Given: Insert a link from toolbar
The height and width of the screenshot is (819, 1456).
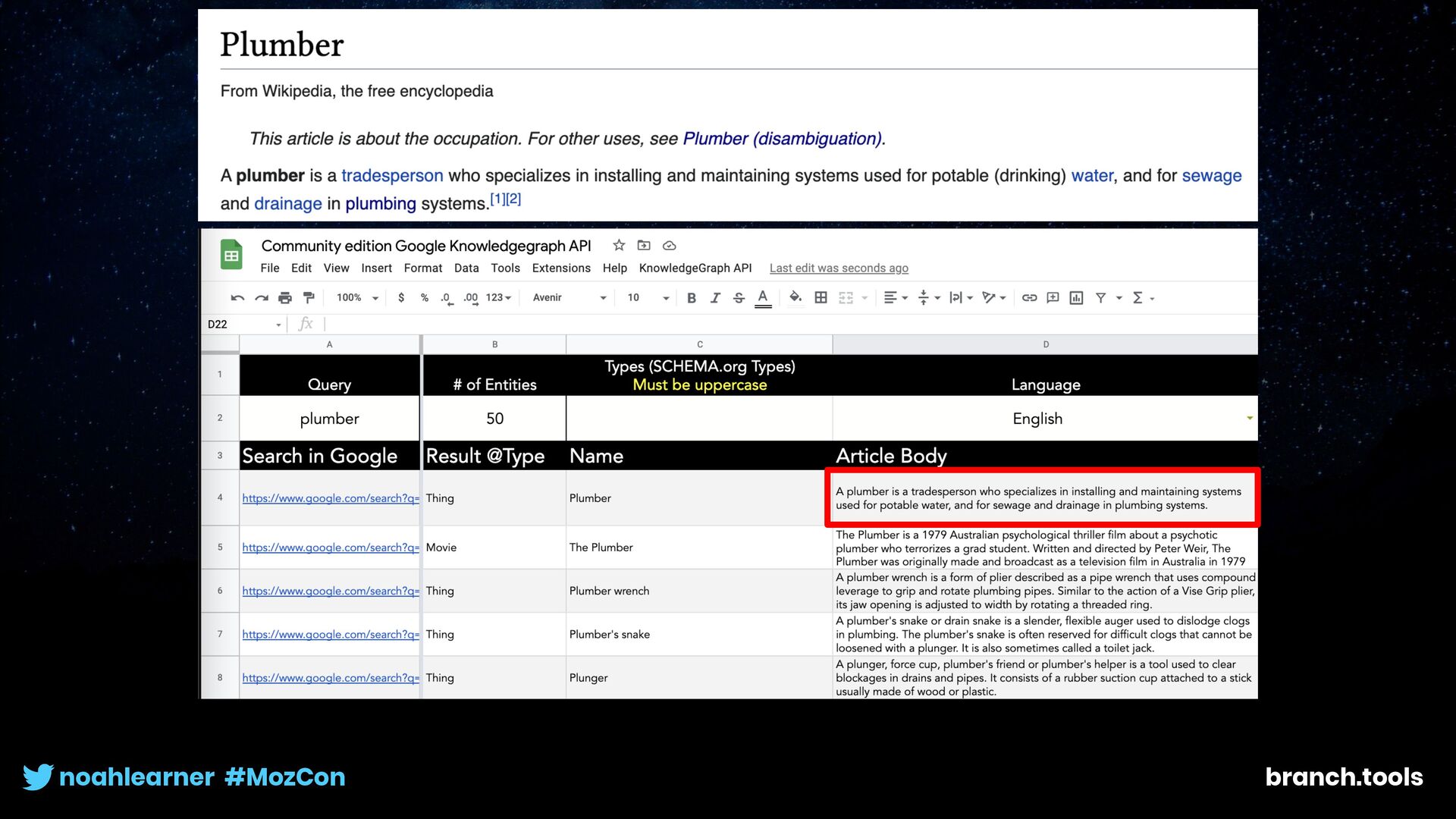Looking at the screenshot, I should coord(1029,298).
